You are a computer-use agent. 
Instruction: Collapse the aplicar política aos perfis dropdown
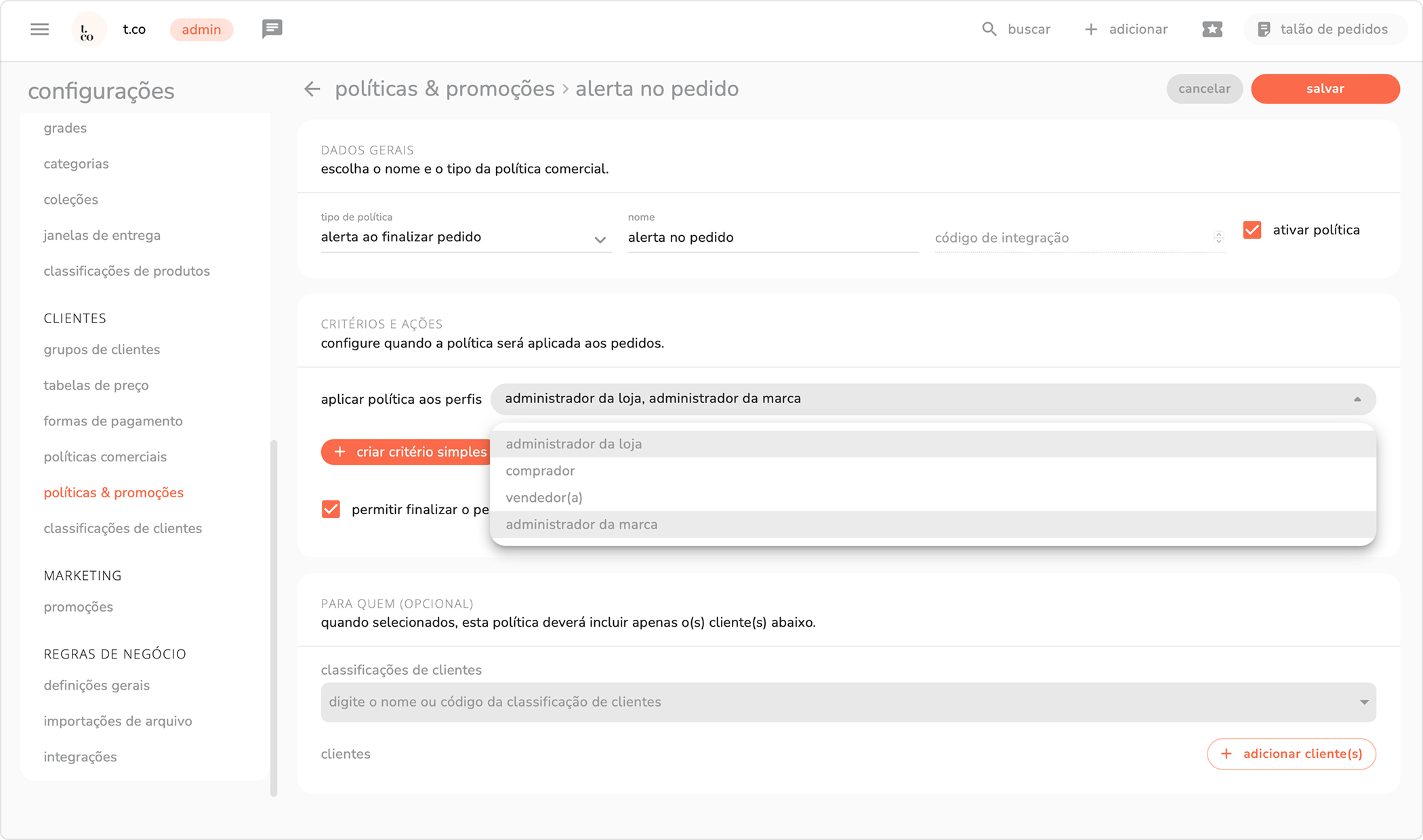pos(1357,399)
